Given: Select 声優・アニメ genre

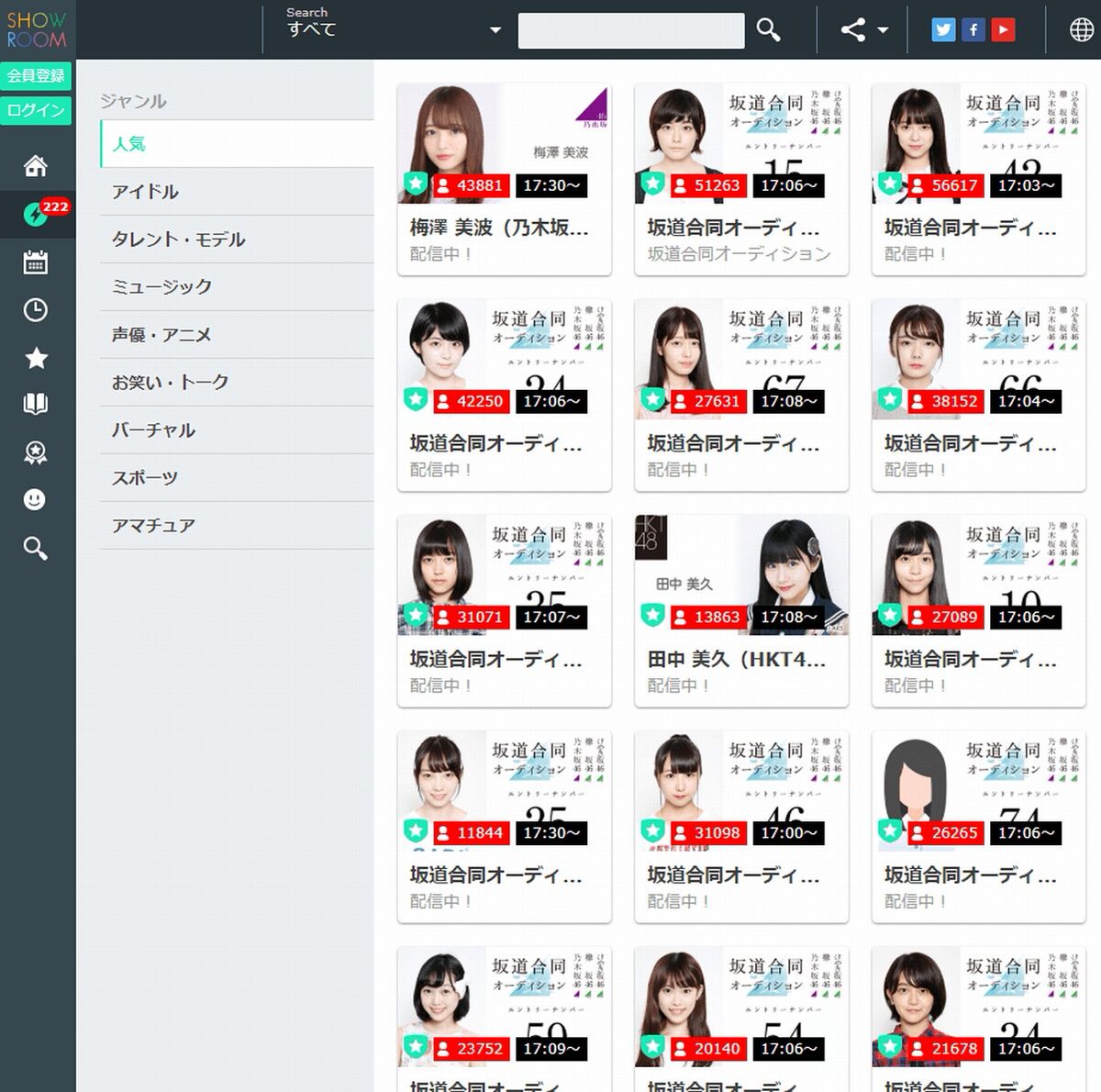Looking at the screenshot, I should [237, 335].
